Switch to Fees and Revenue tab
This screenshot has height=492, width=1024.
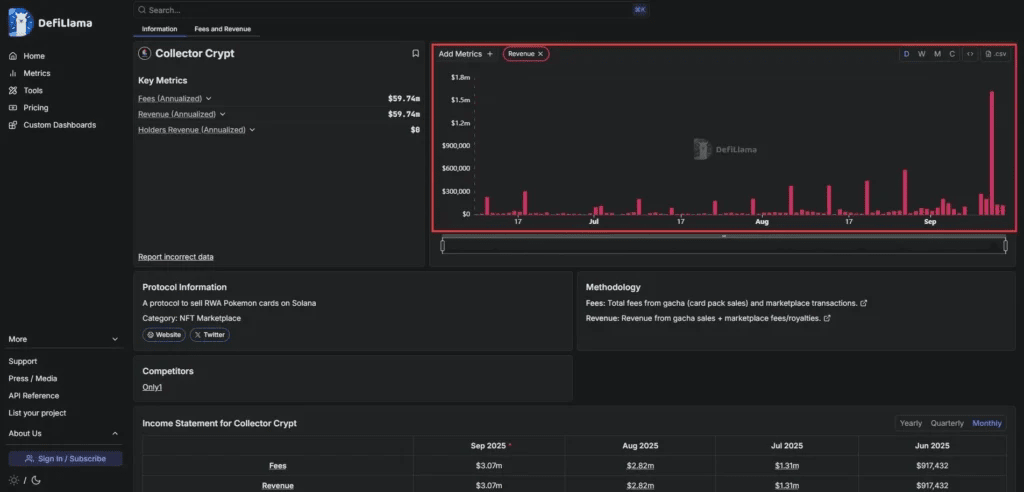click(x=223, y=29)
